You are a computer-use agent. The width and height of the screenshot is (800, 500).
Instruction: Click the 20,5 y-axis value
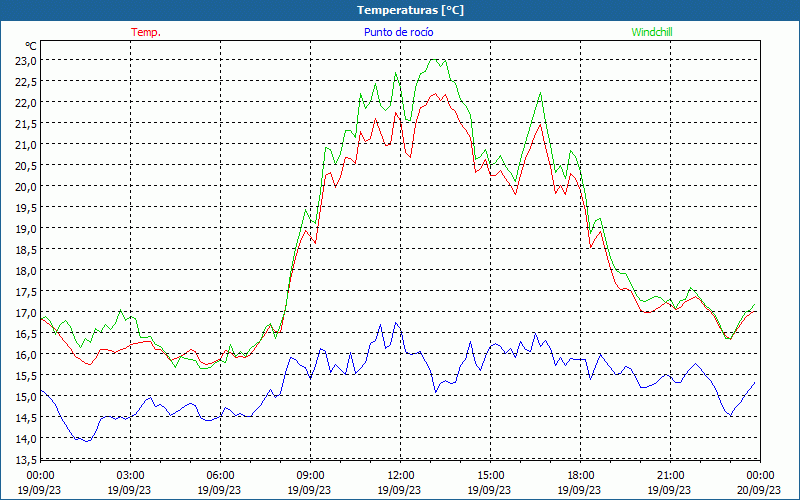[x=26, y=165]
